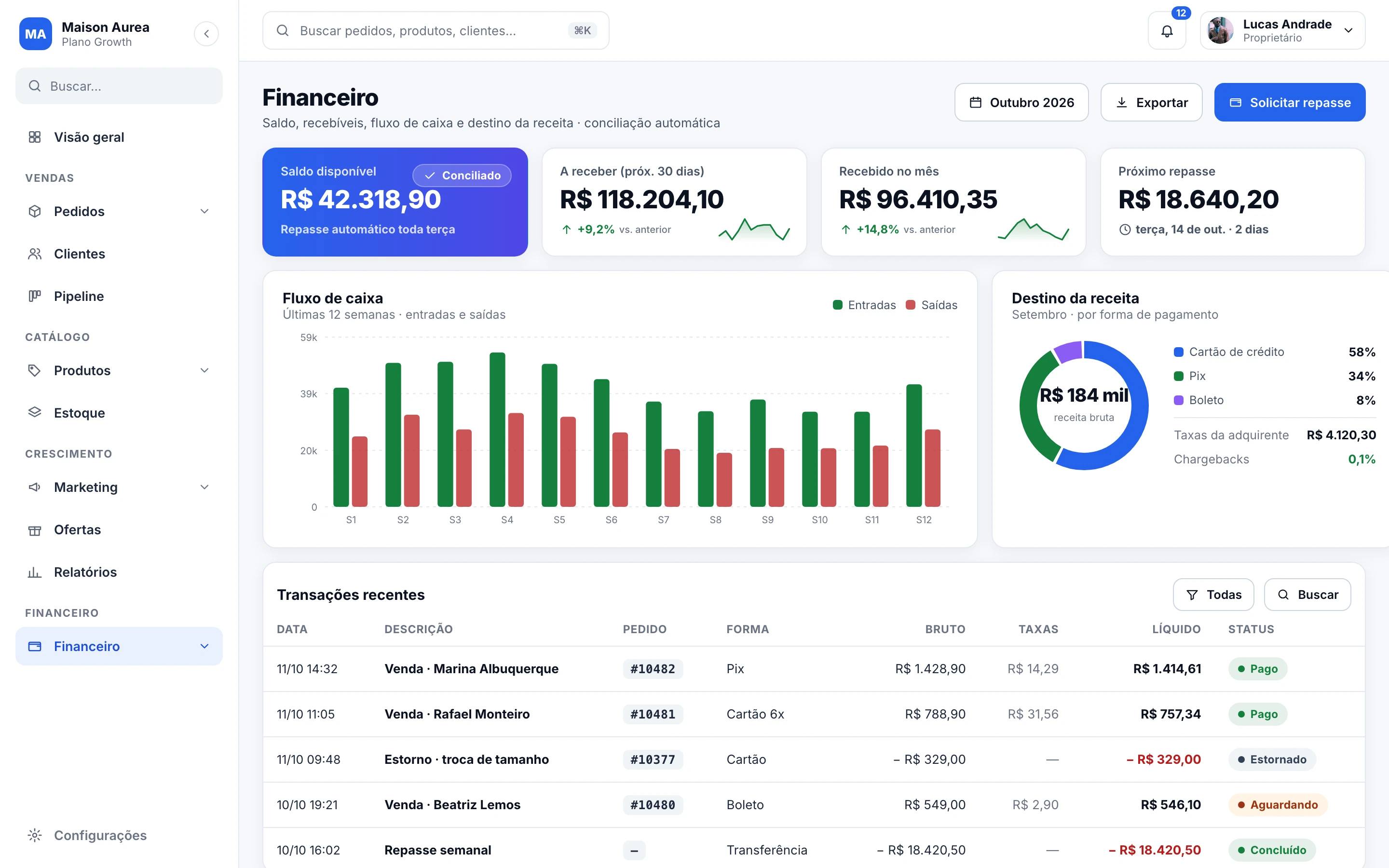The image size is (1389, 868).
Task: Click the Estoque layers icon
Action: click(35, 413)
